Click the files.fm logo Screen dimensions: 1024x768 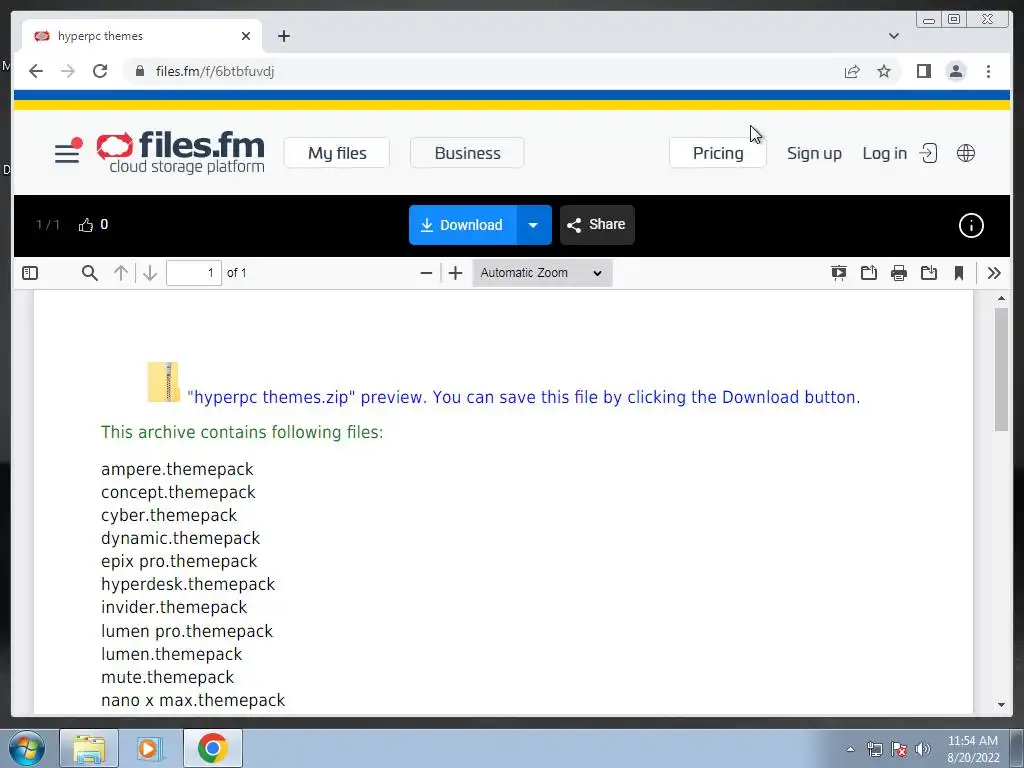(181, 152)
